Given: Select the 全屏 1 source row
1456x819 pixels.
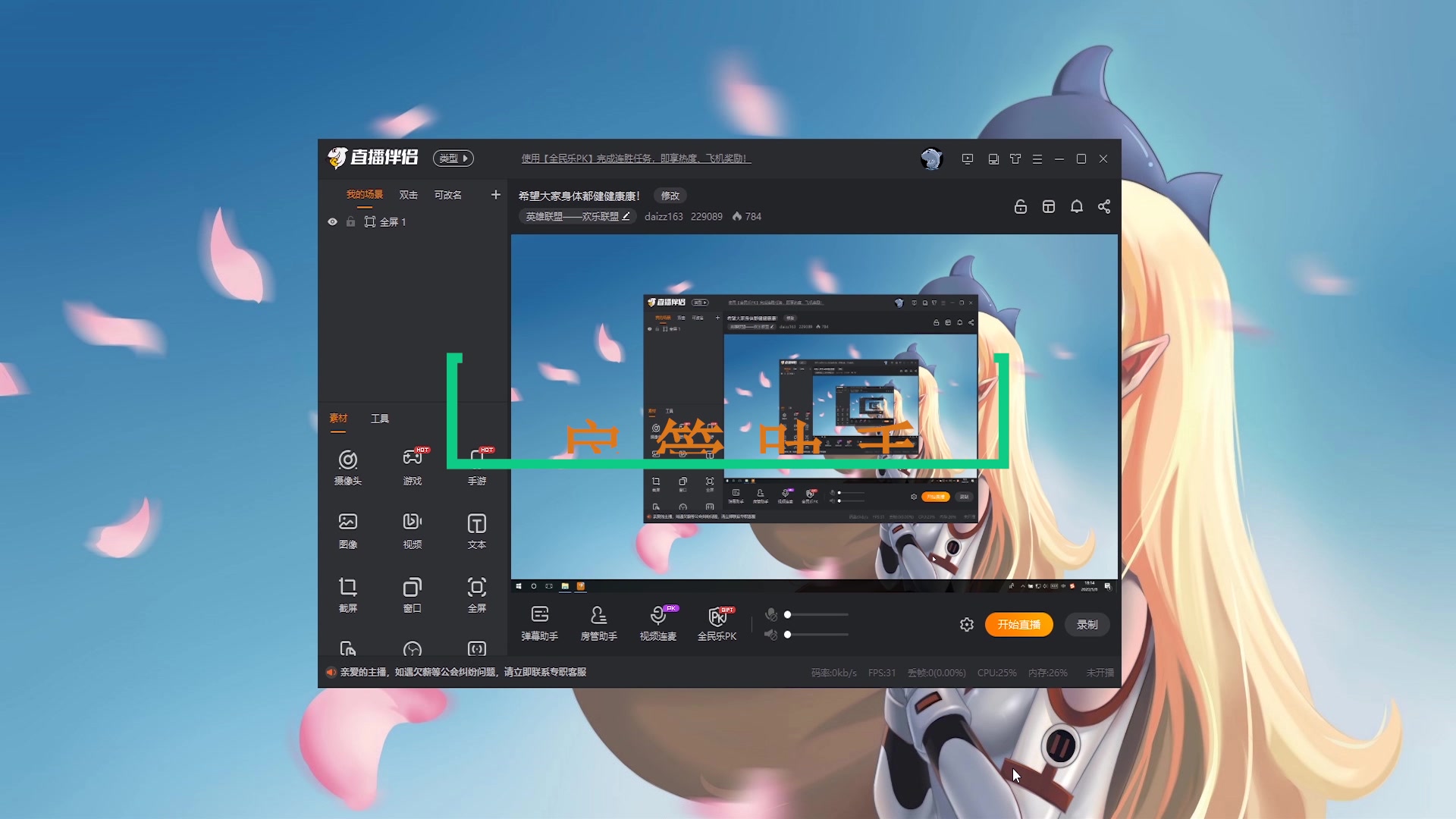Looking at the screenshot, I should 413,222.
